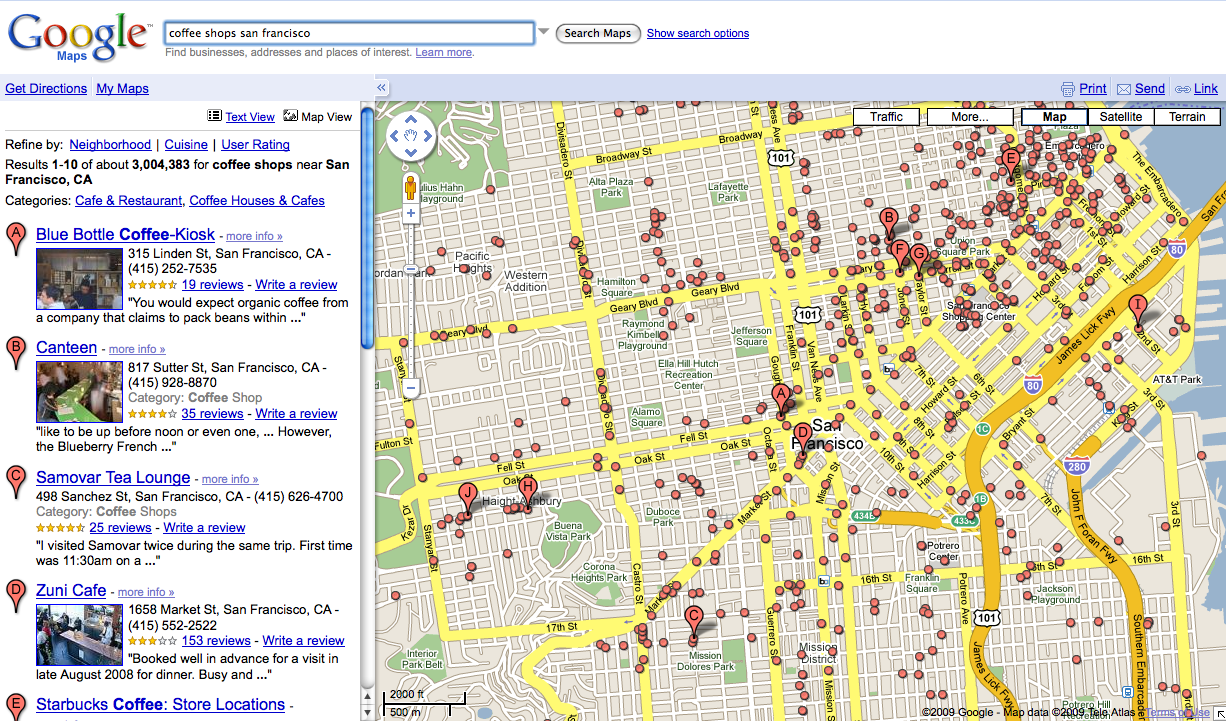Switch to Terrain map view
Screen dimensions: 1226x721
pos(1187,117)
